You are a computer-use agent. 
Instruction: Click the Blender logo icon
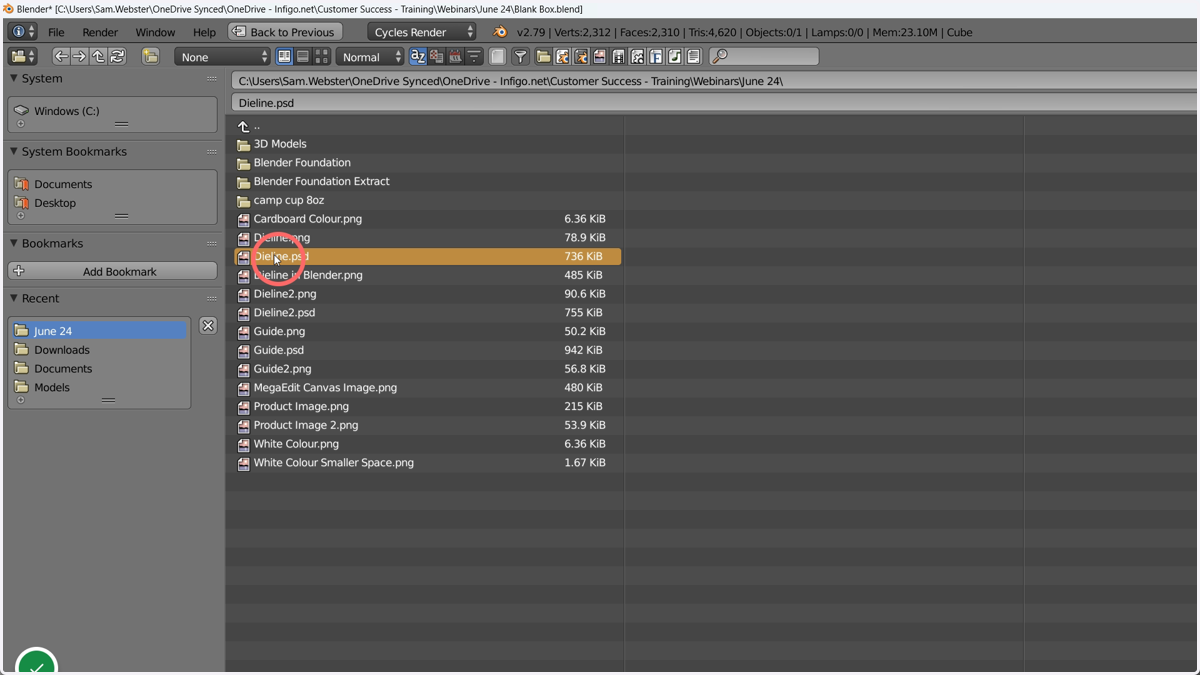pos(500,32)
